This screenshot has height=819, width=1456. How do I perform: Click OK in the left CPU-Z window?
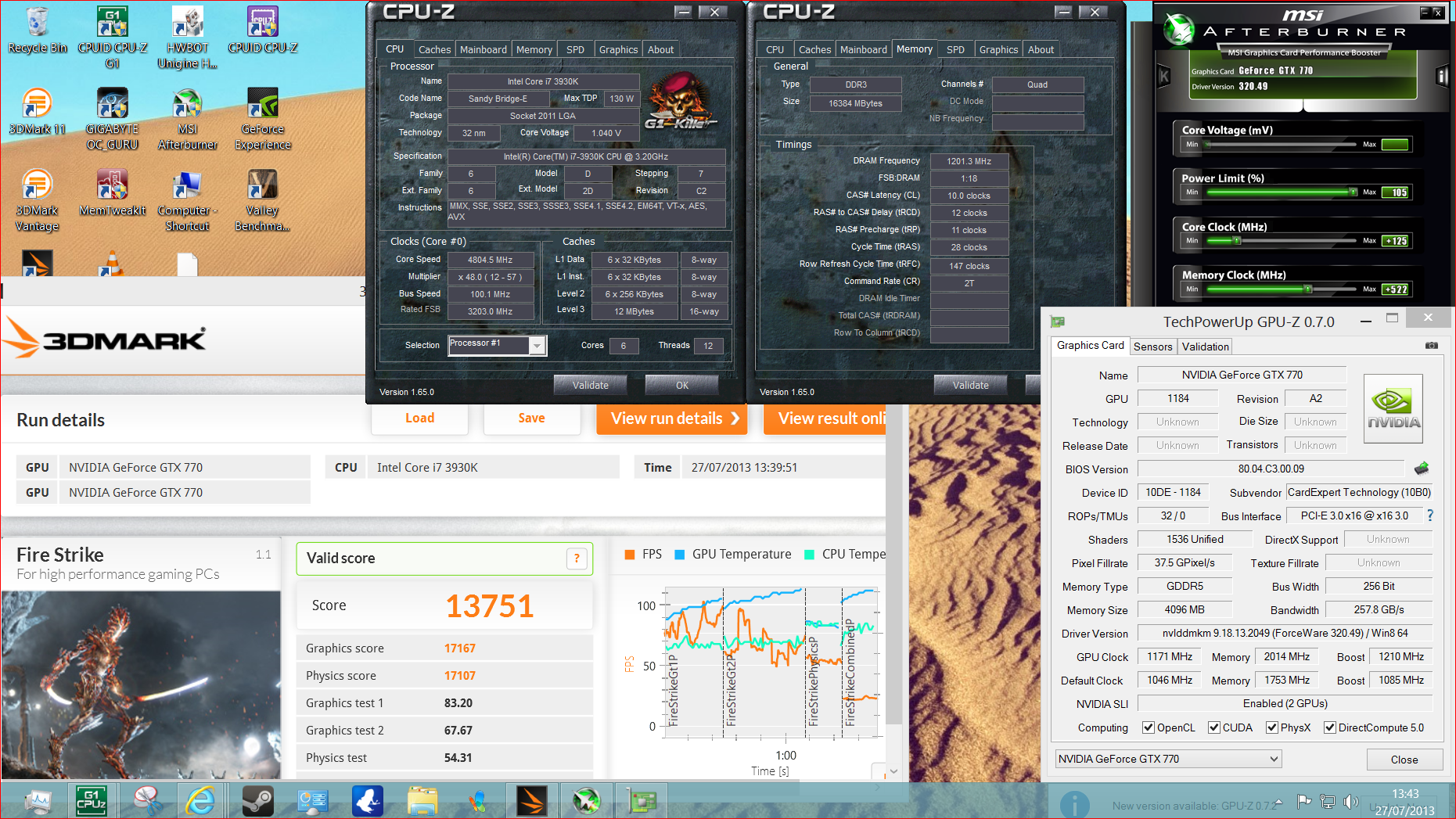pos(682,385)
